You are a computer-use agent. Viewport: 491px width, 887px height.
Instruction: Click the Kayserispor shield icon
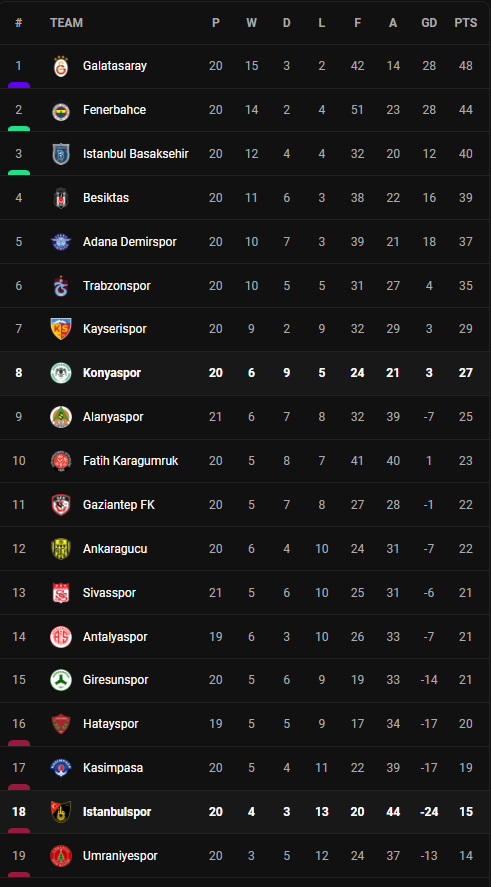pos(61,329)
